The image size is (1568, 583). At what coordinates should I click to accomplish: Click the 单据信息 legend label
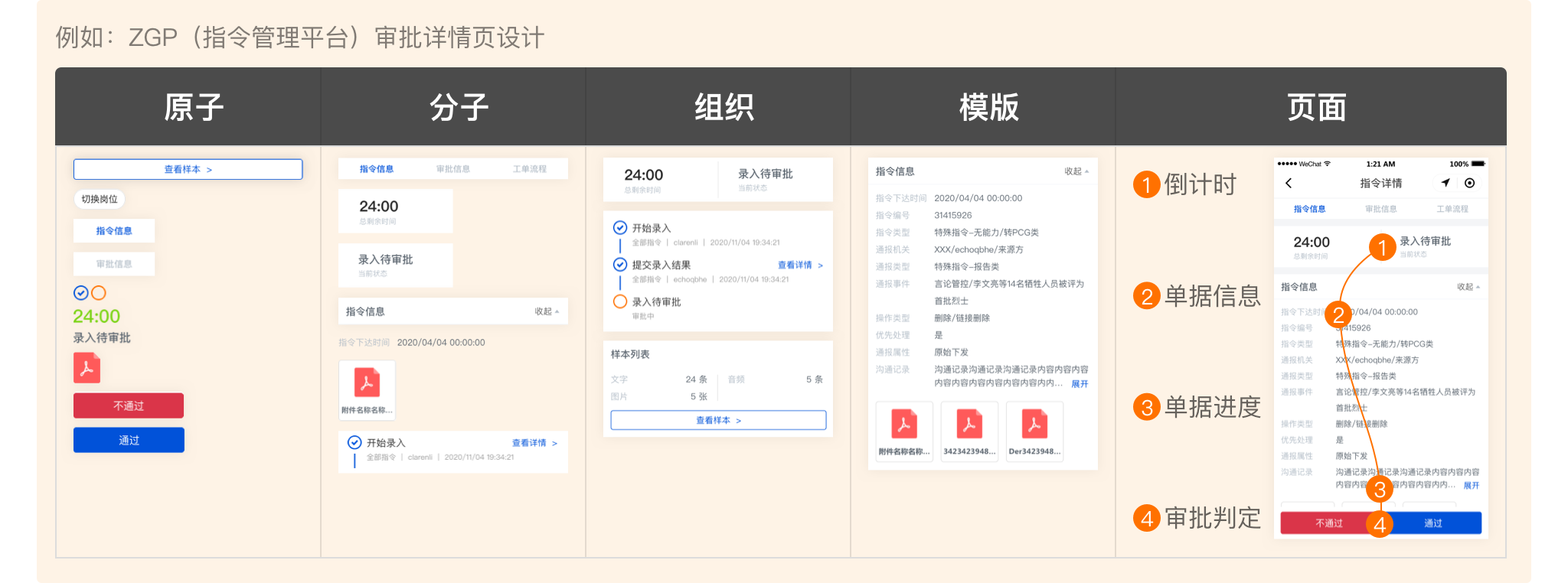coord(1212,295)
